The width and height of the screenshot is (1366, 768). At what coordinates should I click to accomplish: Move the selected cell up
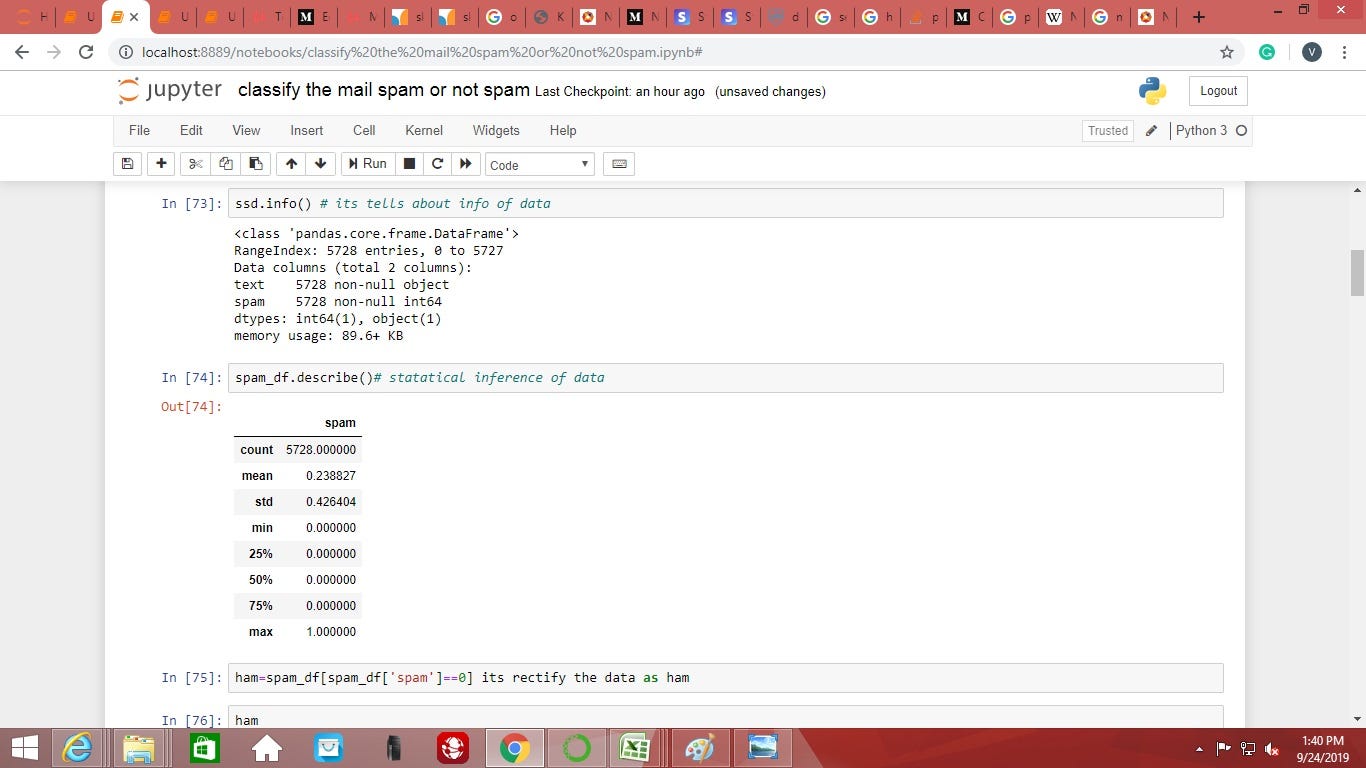[290, 163]
